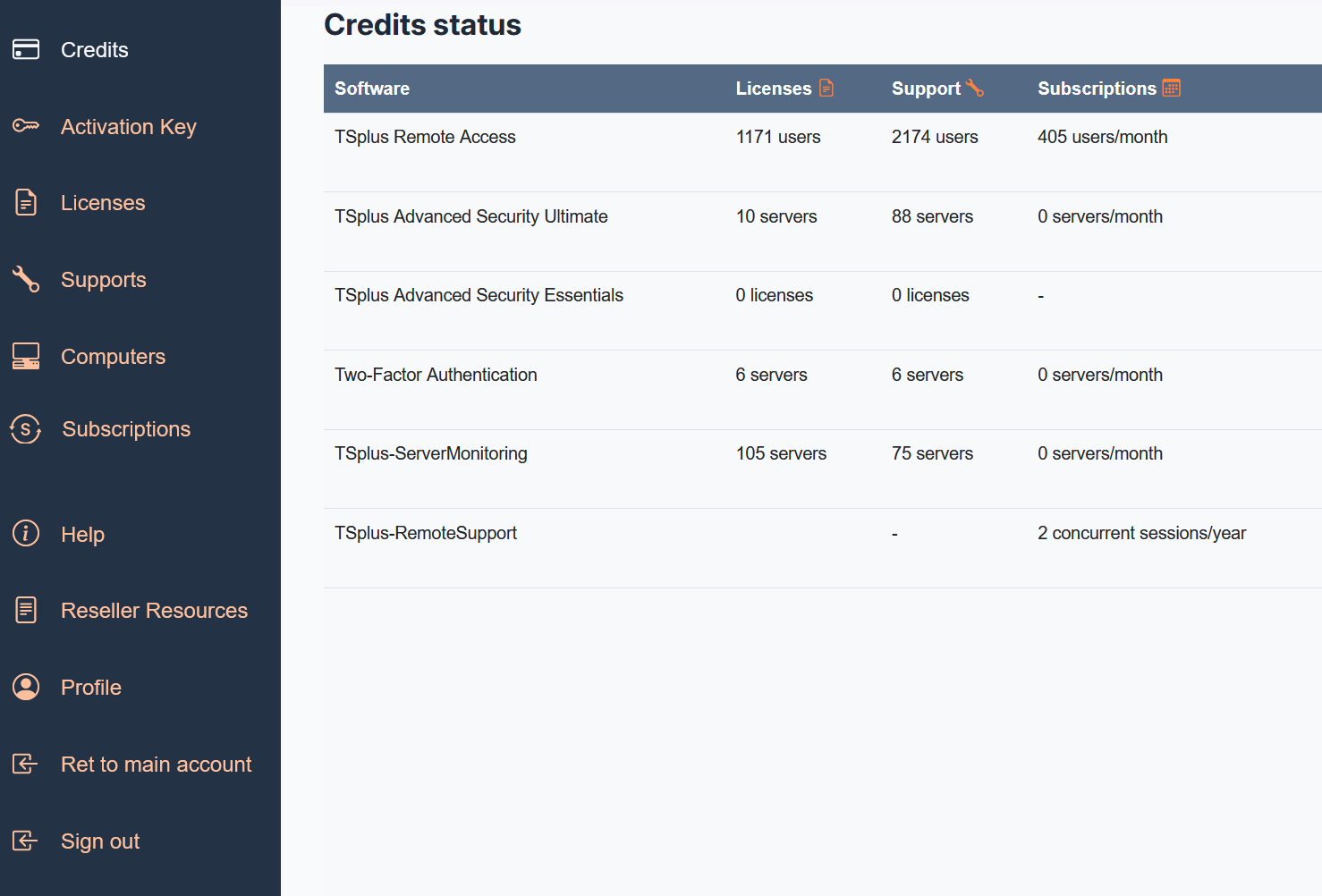Select TSplus-ServerMonitoring row name

[431, 453]
